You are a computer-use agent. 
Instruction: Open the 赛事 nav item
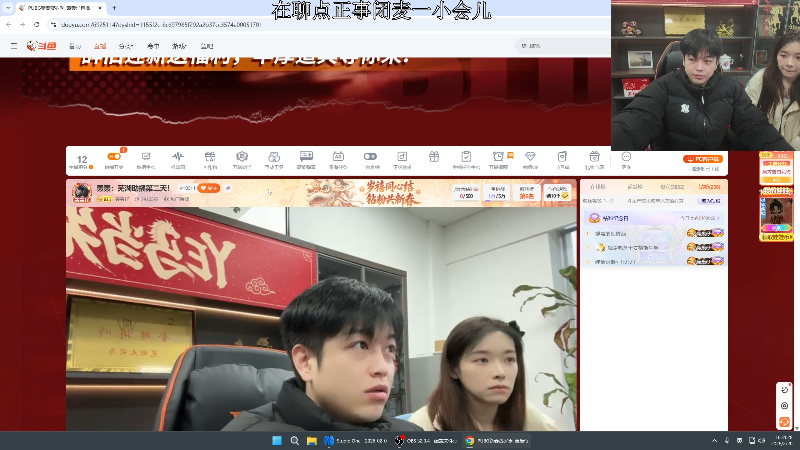pyautogui.click(x=153, y=46)
